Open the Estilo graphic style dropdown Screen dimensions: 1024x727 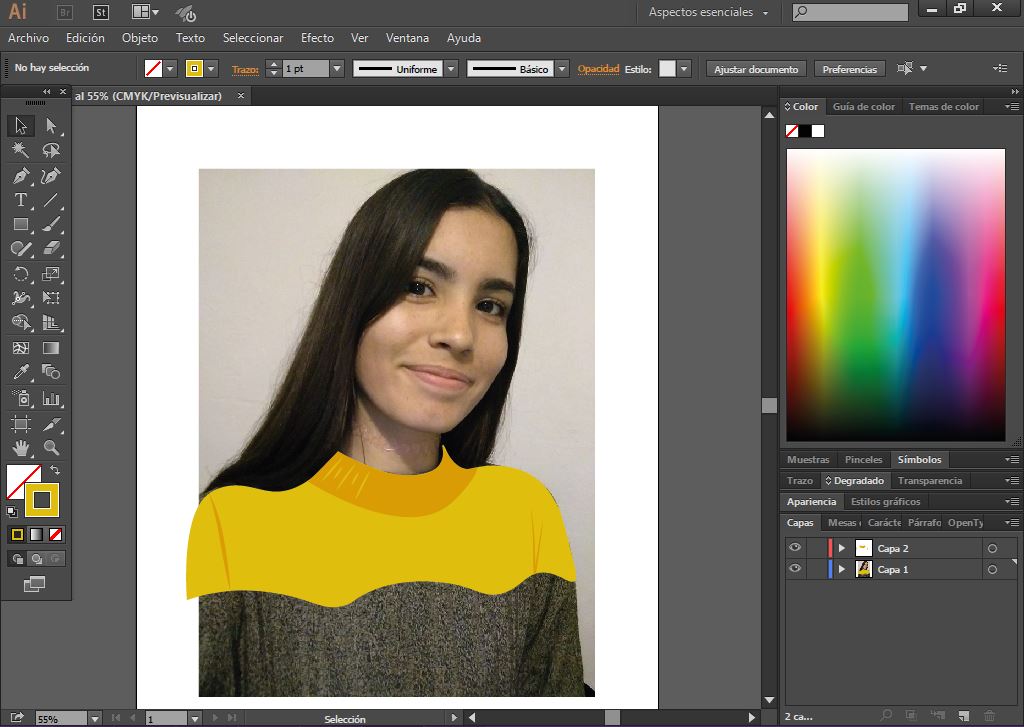pyautogui.click(x=684, y=69)
